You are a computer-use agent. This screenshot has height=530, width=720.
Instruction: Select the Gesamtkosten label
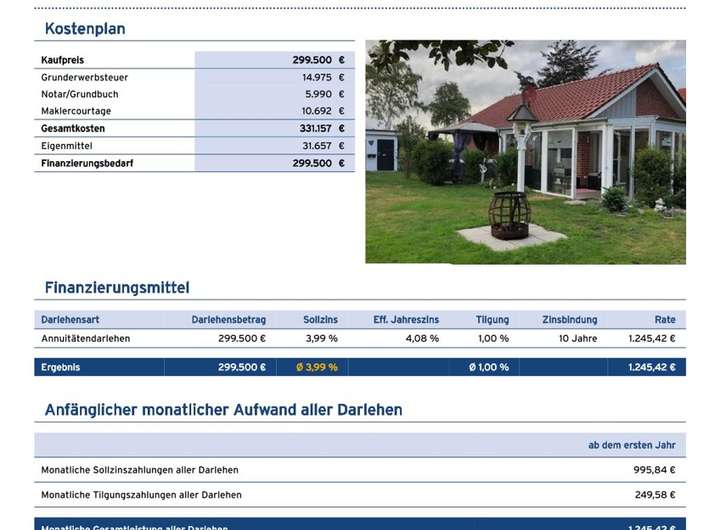[x=73, y=129]
